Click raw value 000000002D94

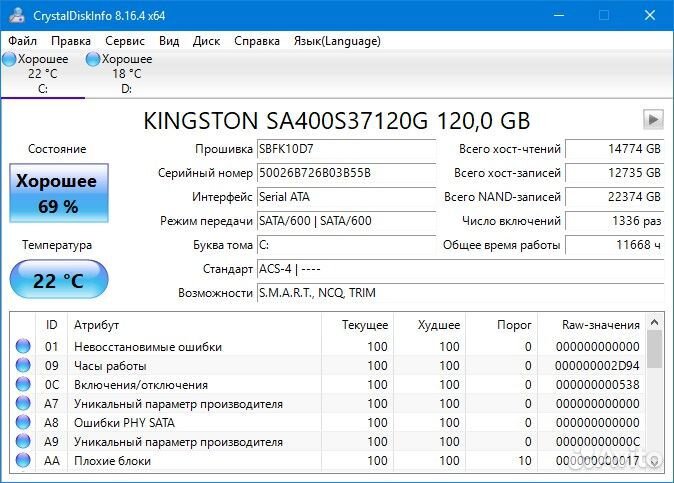point(597,366)
